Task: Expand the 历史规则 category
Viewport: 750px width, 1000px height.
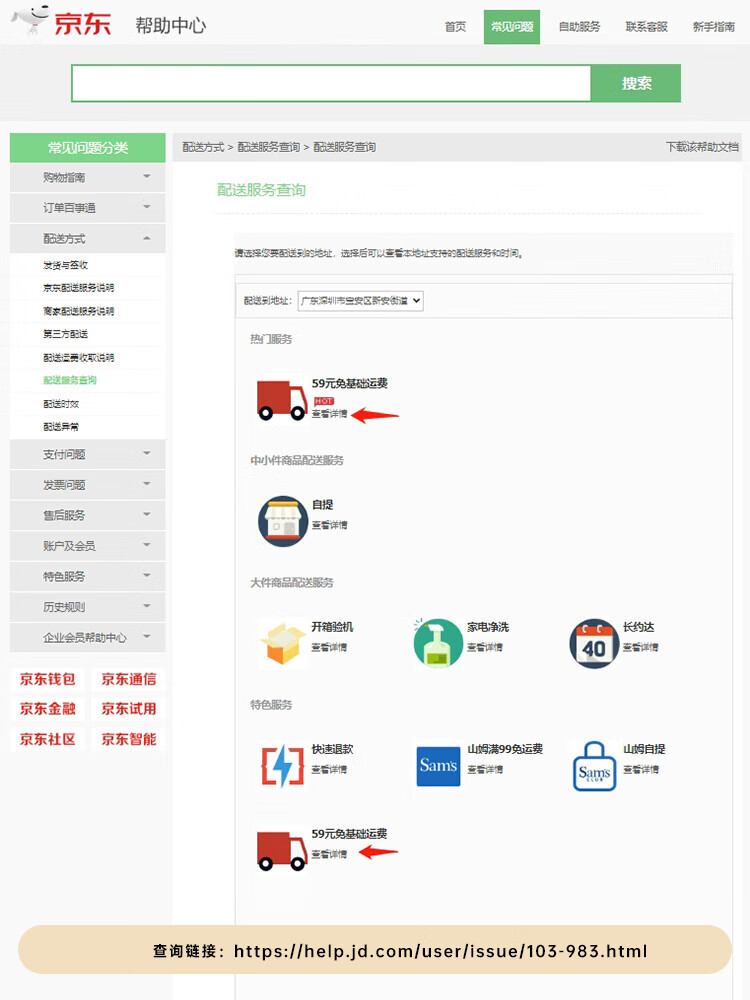Action: tap(87, 607)
